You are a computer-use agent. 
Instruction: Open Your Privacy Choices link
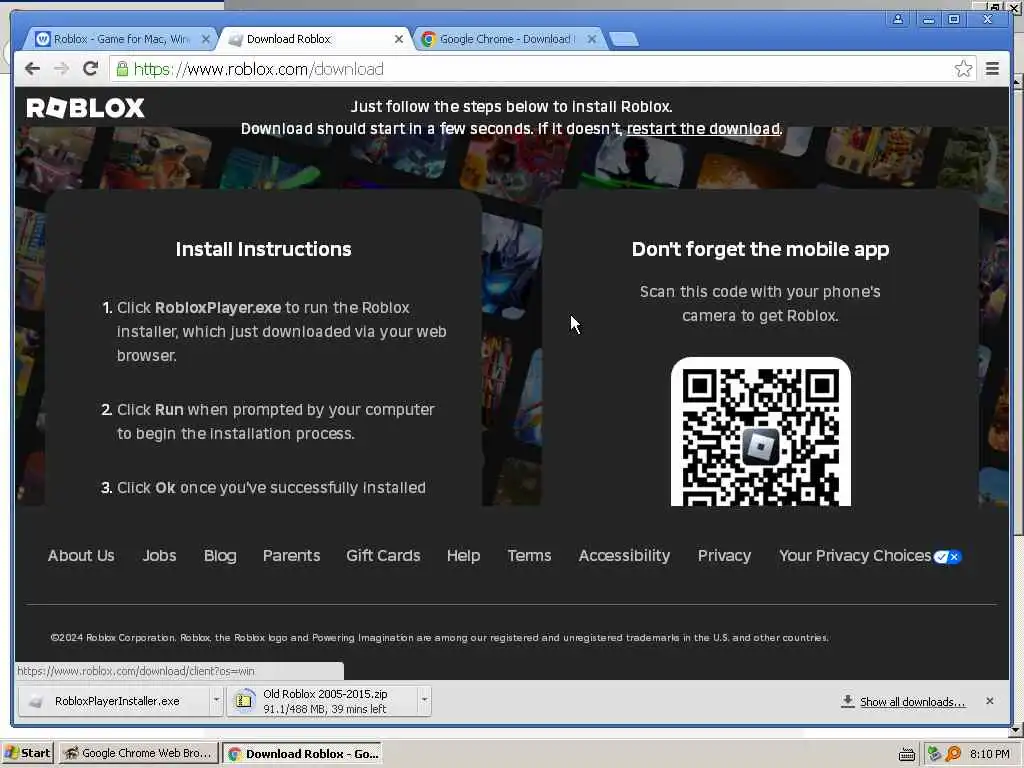pyautogui.click(x=855, y=556)
